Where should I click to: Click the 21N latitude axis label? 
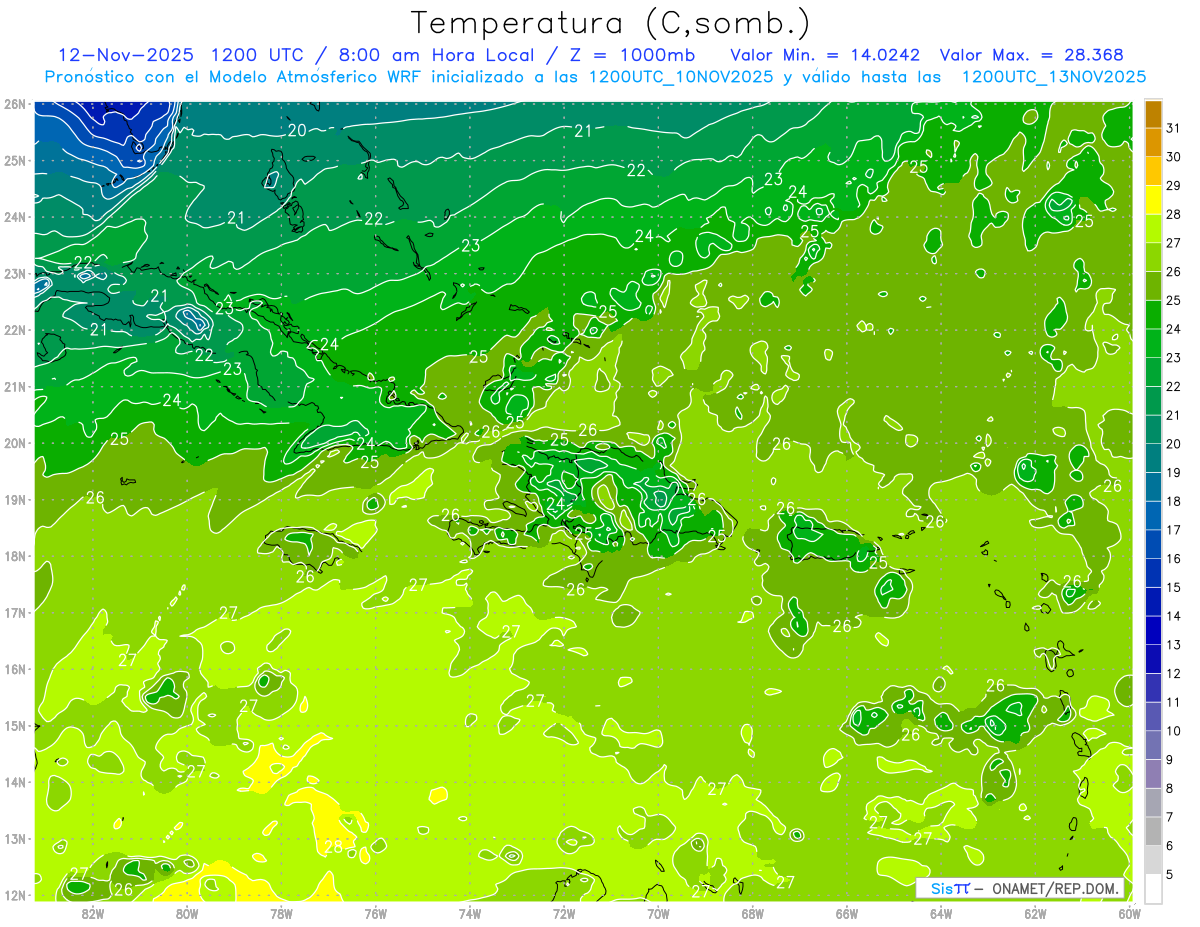[15, 386]
